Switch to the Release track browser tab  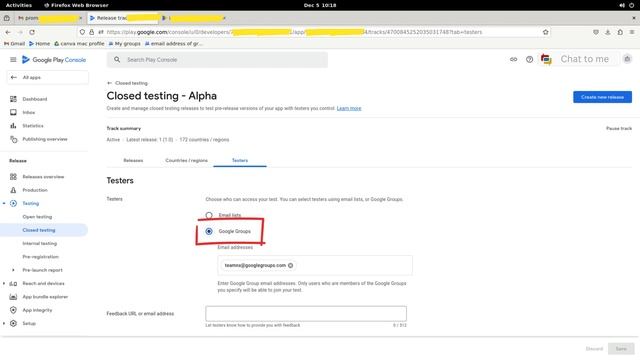click(x=122, y=18)
